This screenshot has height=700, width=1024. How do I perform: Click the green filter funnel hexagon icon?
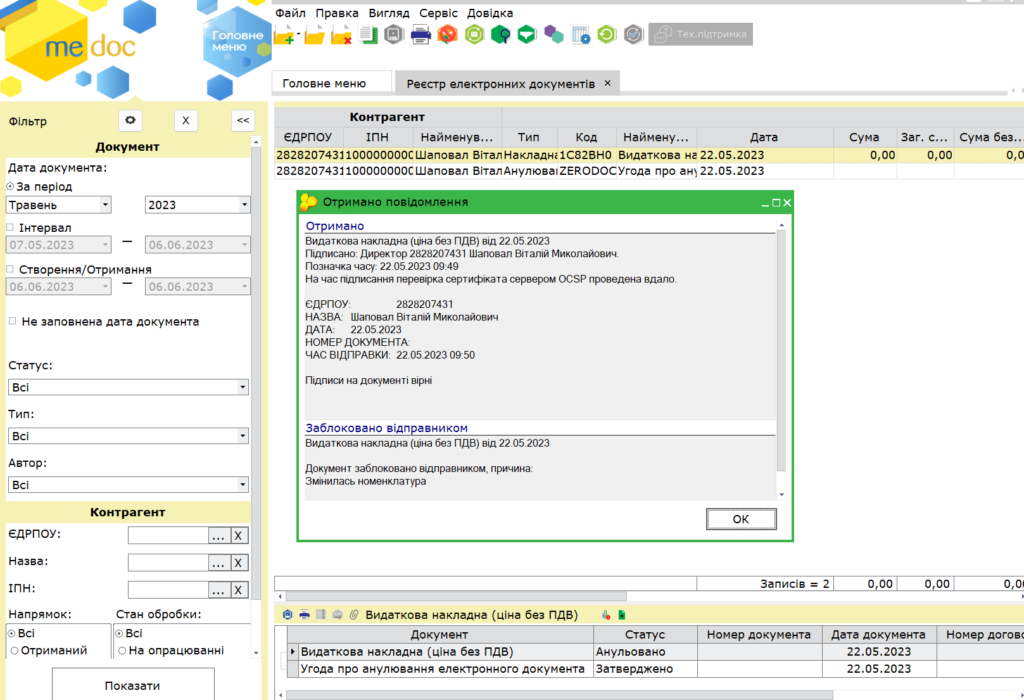tap(526, 36)
